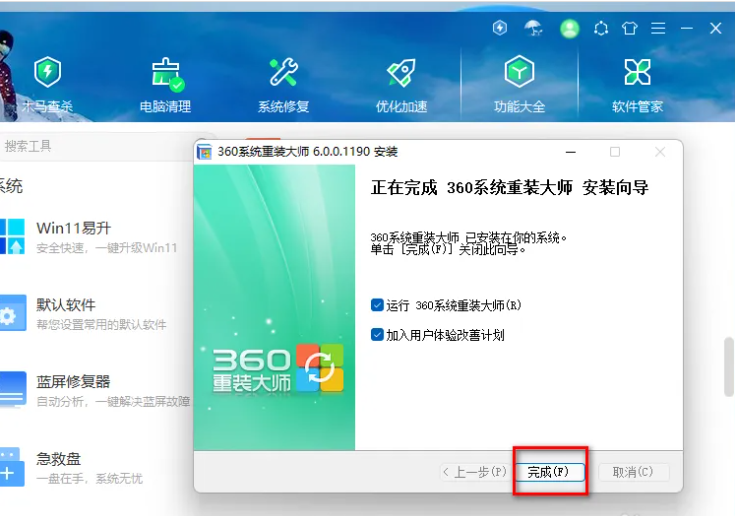The width and height of the screenshot is (735, 516).
Task: Click the Win11易升 title text
Action: point(74,228)
